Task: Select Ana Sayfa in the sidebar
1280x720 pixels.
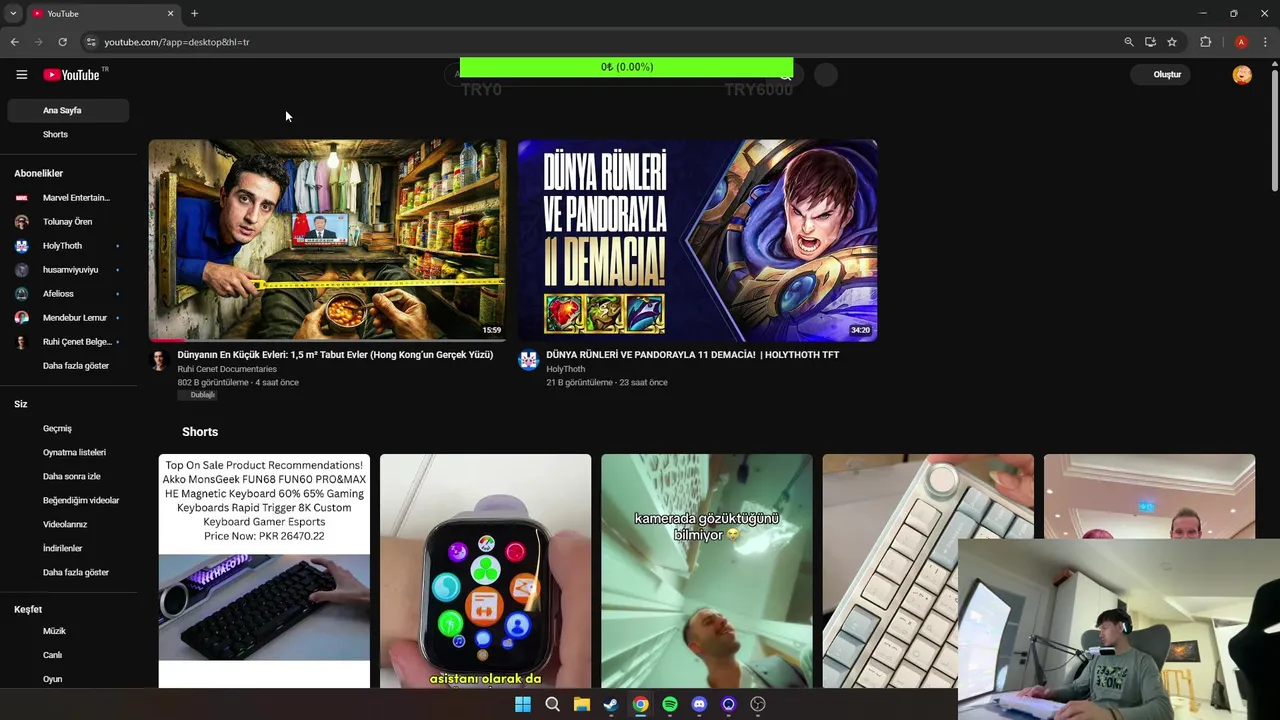Action: (69, 110)
